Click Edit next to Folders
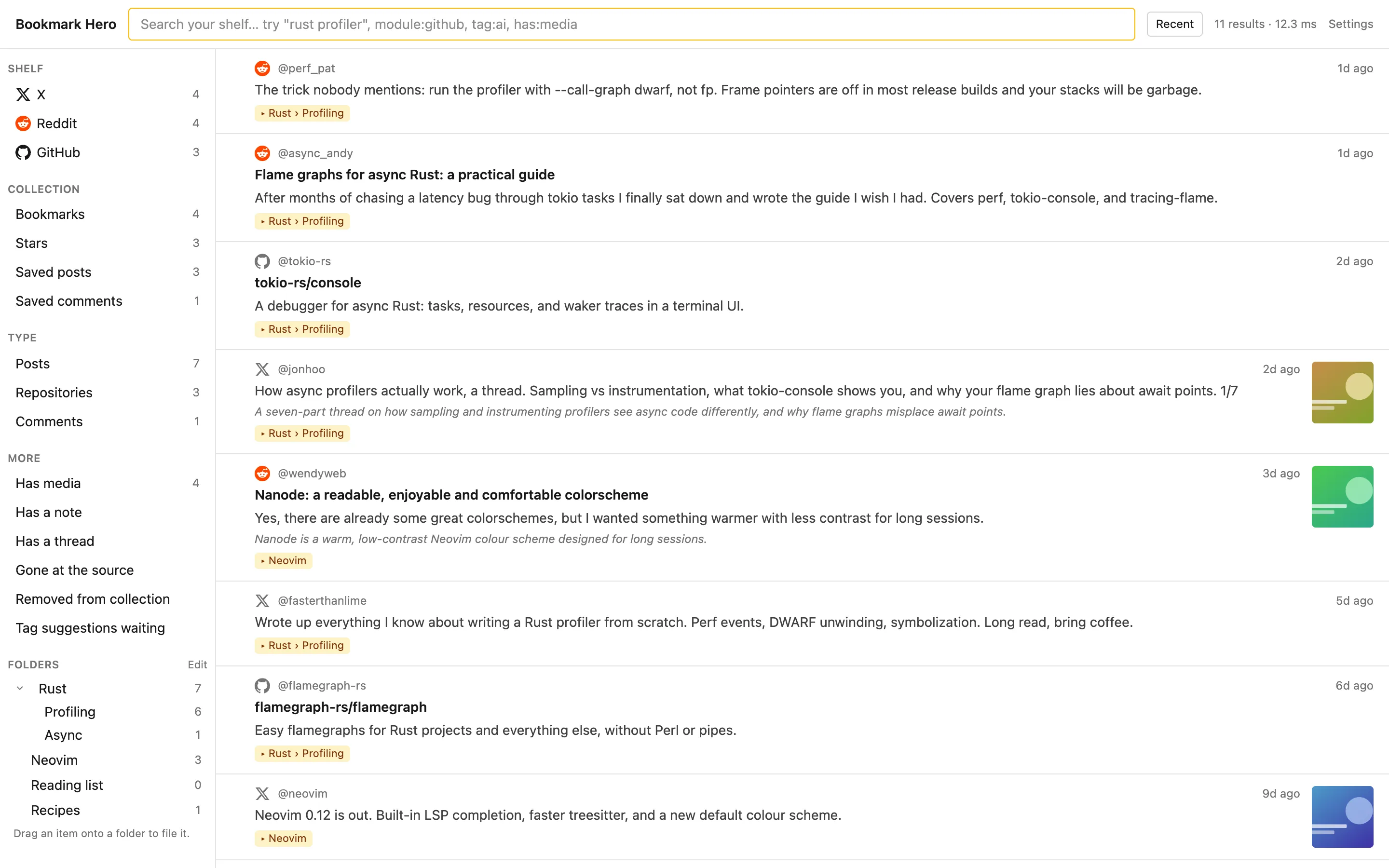 point(197,664)
